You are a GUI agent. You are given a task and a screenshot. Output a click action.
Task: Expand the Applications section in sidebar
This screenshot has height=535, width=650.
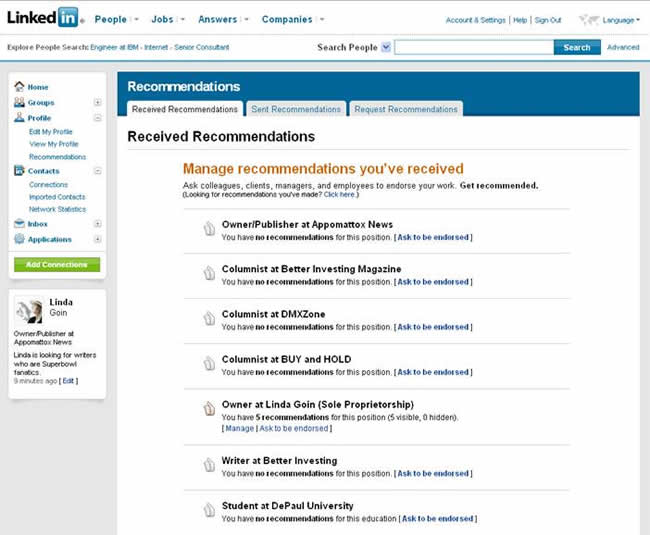point(97,239)
